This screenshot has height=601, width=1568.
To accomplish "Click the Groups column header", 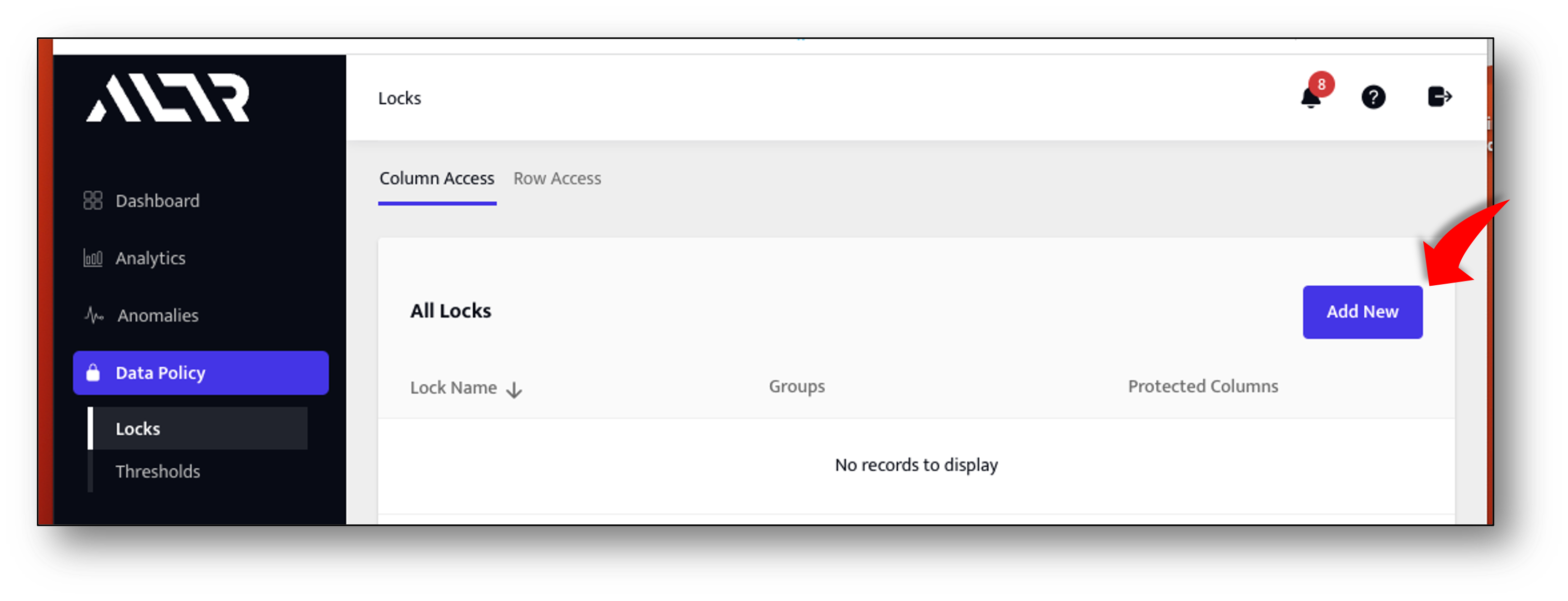I will (796, 387).
